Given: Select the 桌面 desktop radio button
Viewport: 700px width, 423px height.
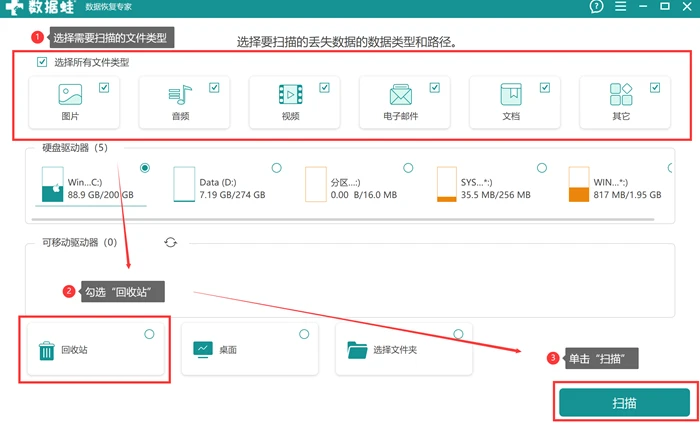Looking at the screenshot, I should [304, 334].
